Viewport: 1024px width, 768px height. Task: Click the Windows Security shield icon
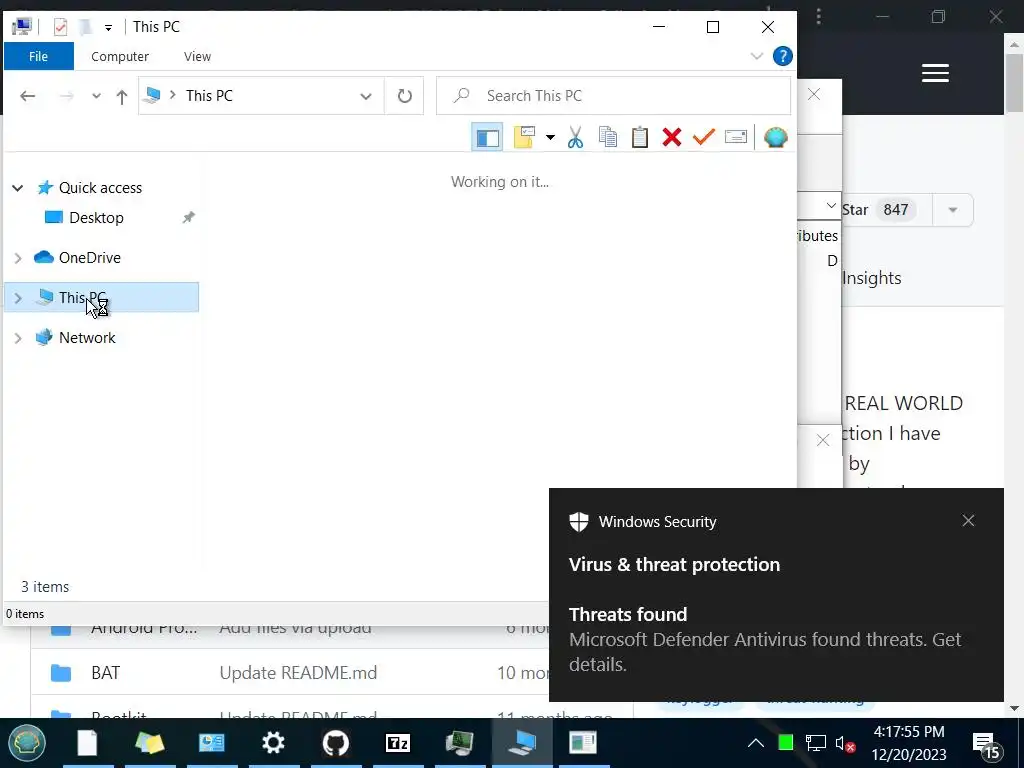coord(579,522)
